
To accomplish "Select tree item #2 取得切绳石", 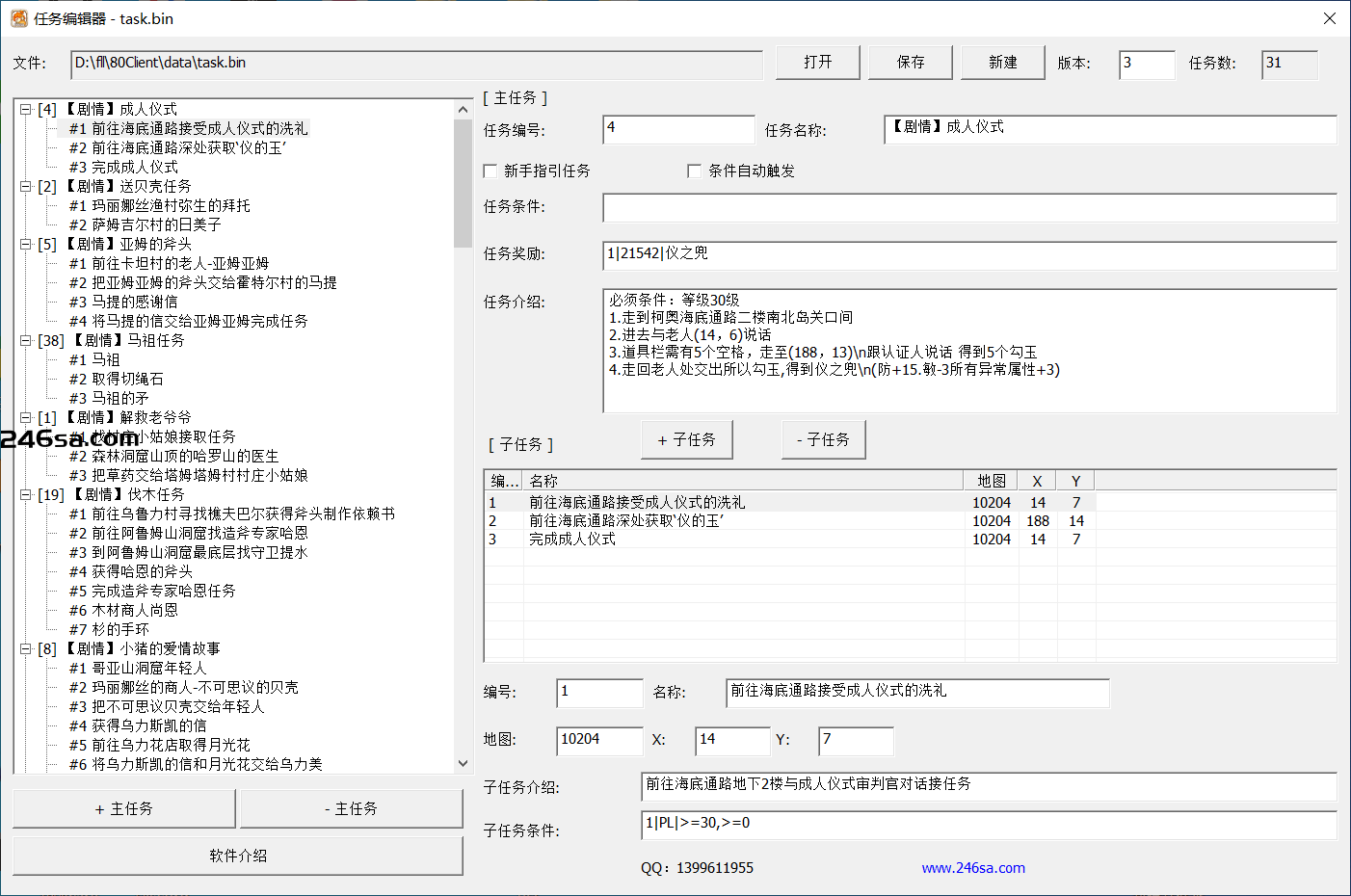I will click(117, 379).
